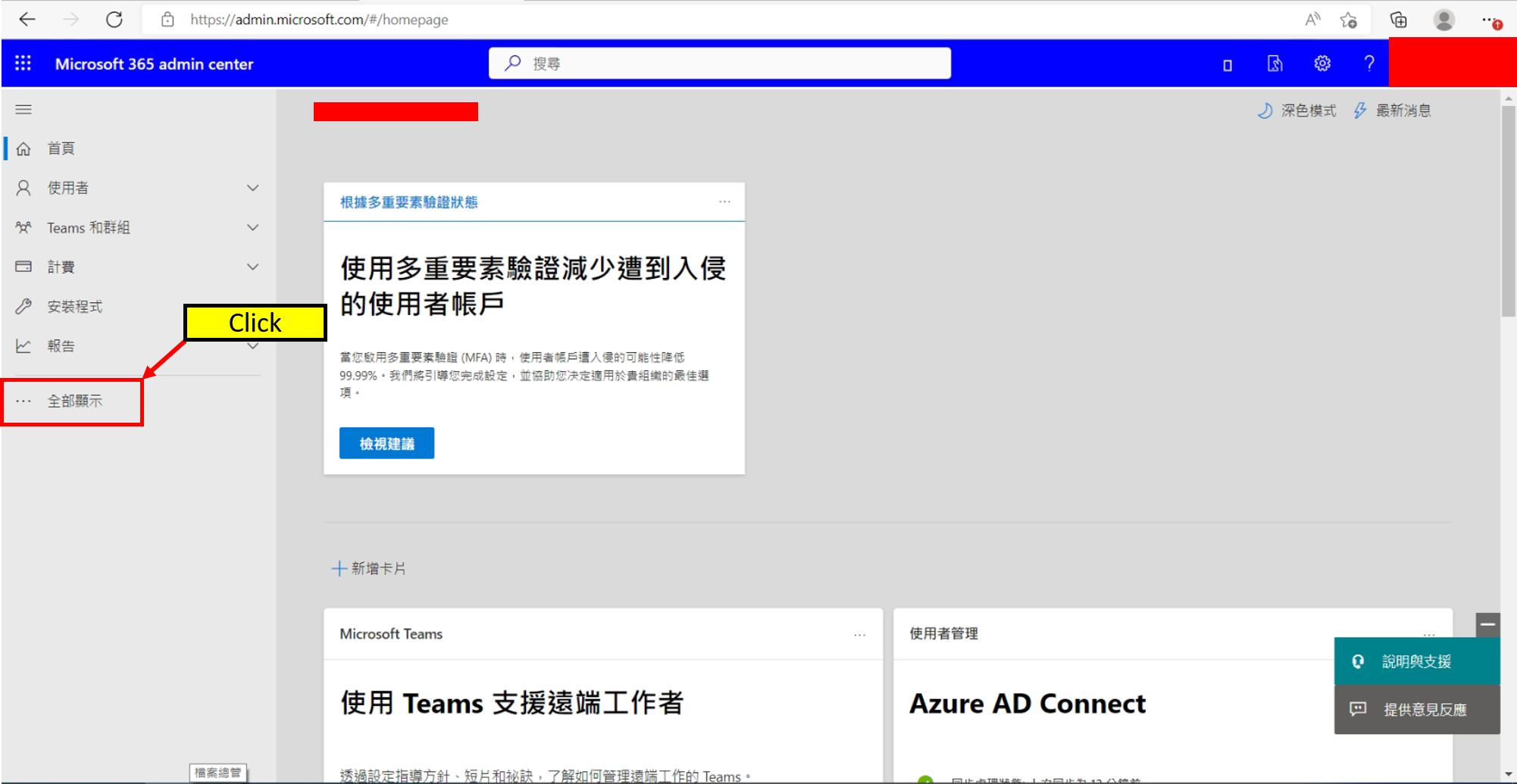Select 首頁 in the navigation pane
The height and width of the screenshot is (784, 1517).
61,148
